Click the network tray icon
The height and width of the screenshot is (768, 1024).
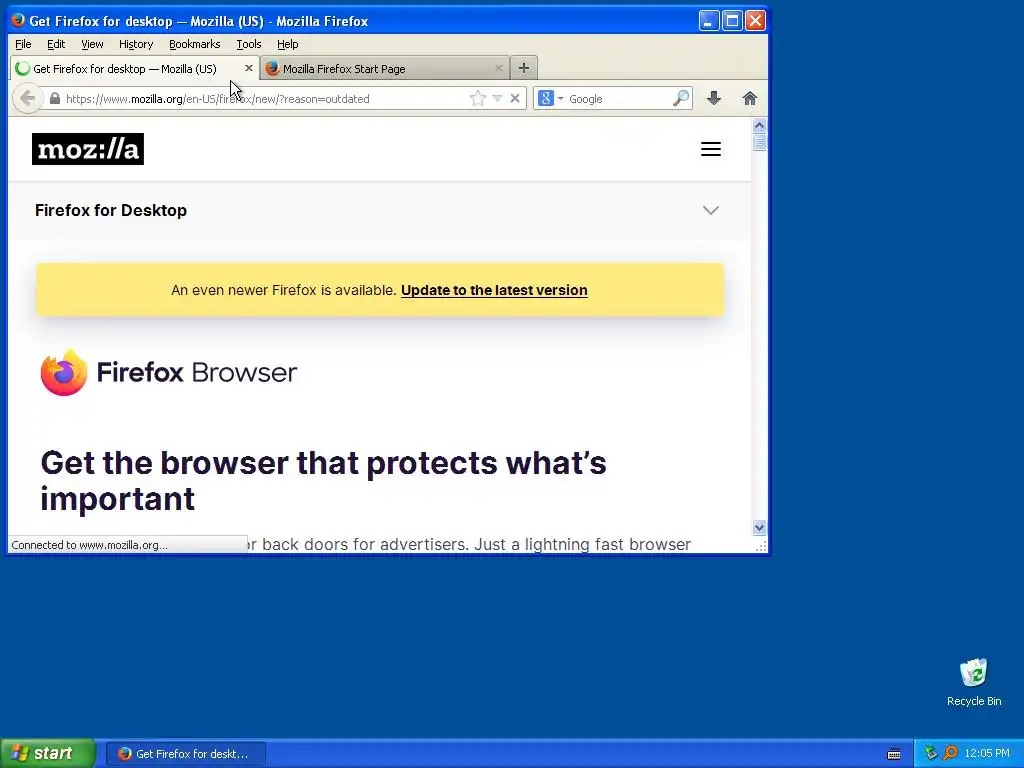[931, 753]
